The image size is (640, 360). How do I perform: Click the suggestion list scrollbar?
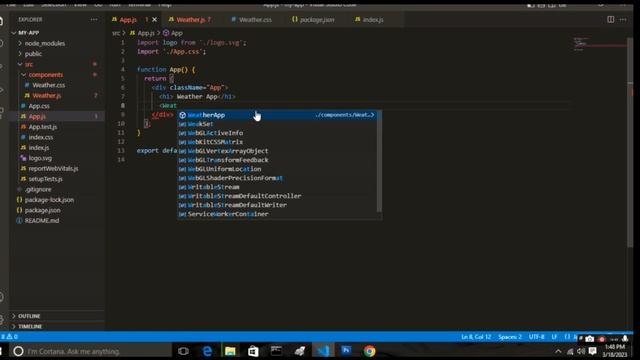pyautogui.click(x=379, y=161)
